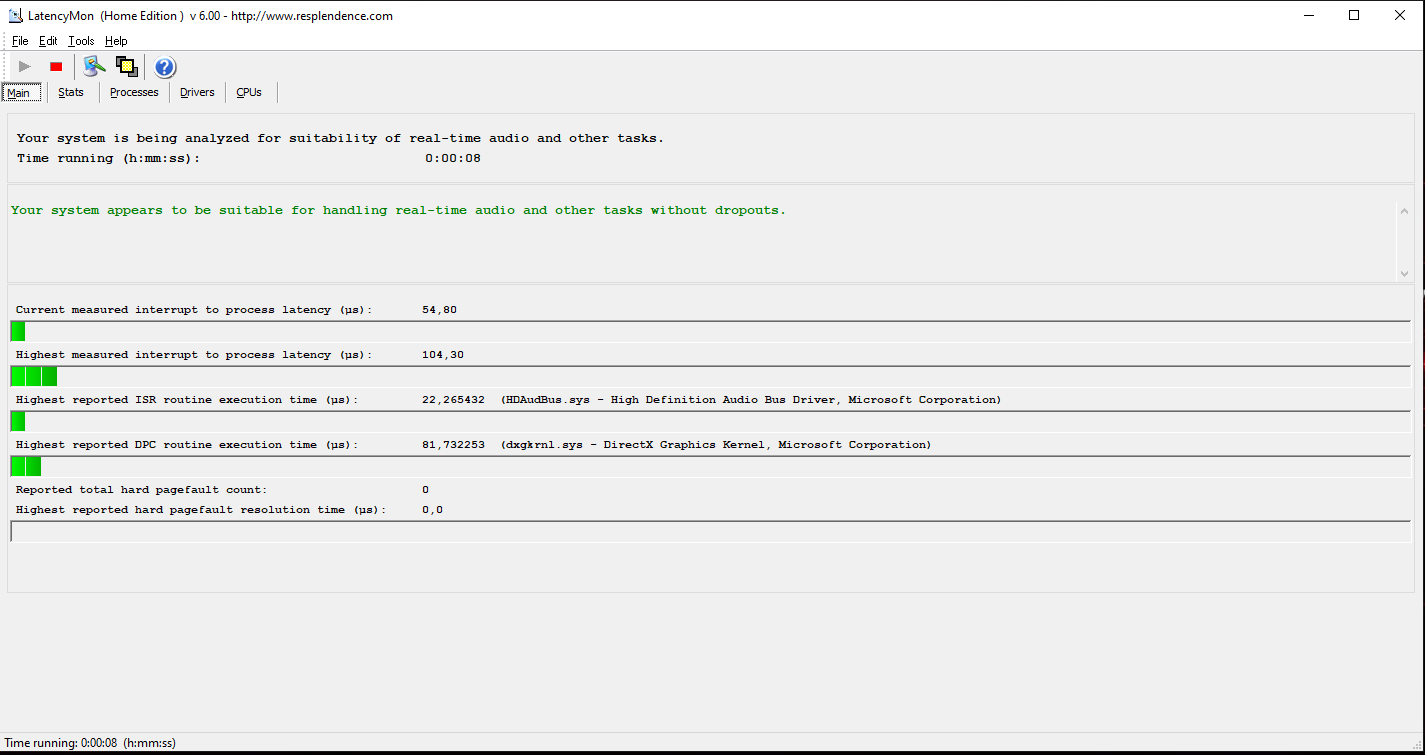Open the Tools menu

coord(81,41)
